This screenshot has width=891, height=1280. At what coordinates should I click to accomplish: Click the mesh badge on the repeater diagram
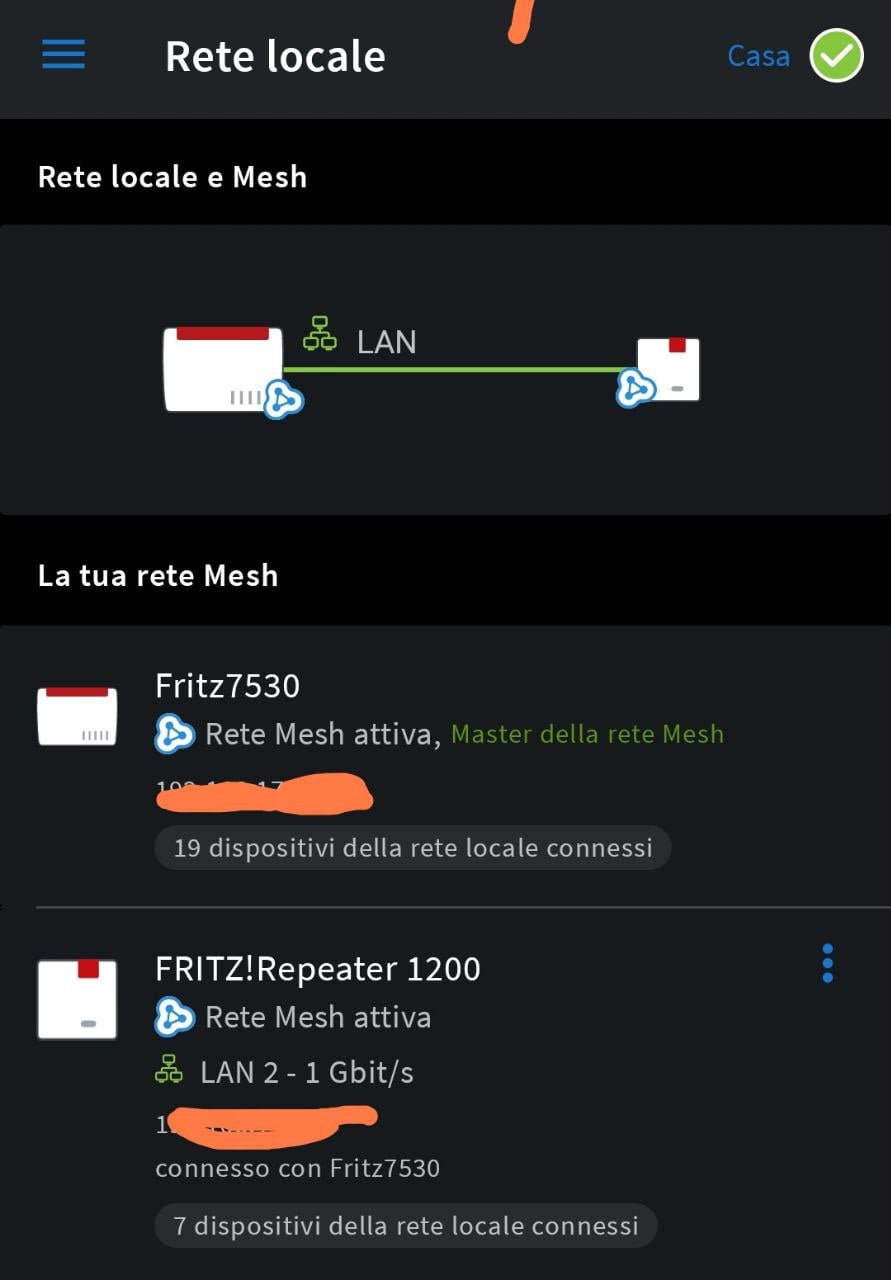click(x=636, y=387)
